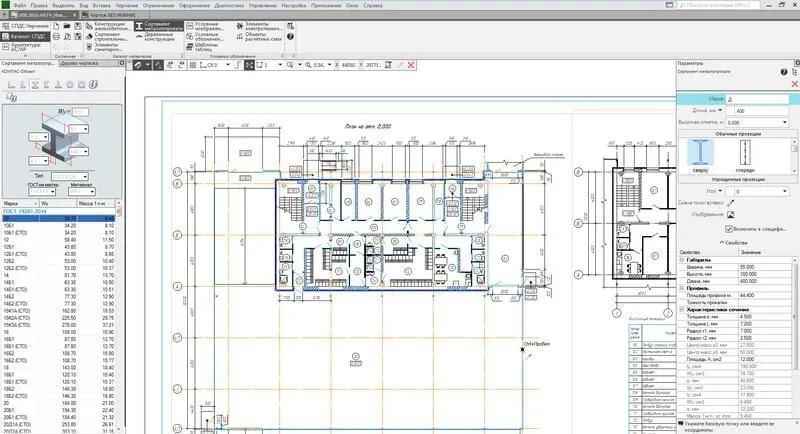Click the help icon in Параметры panel
Viewport: 800px width, 434px height.
[x=785, y=72]
